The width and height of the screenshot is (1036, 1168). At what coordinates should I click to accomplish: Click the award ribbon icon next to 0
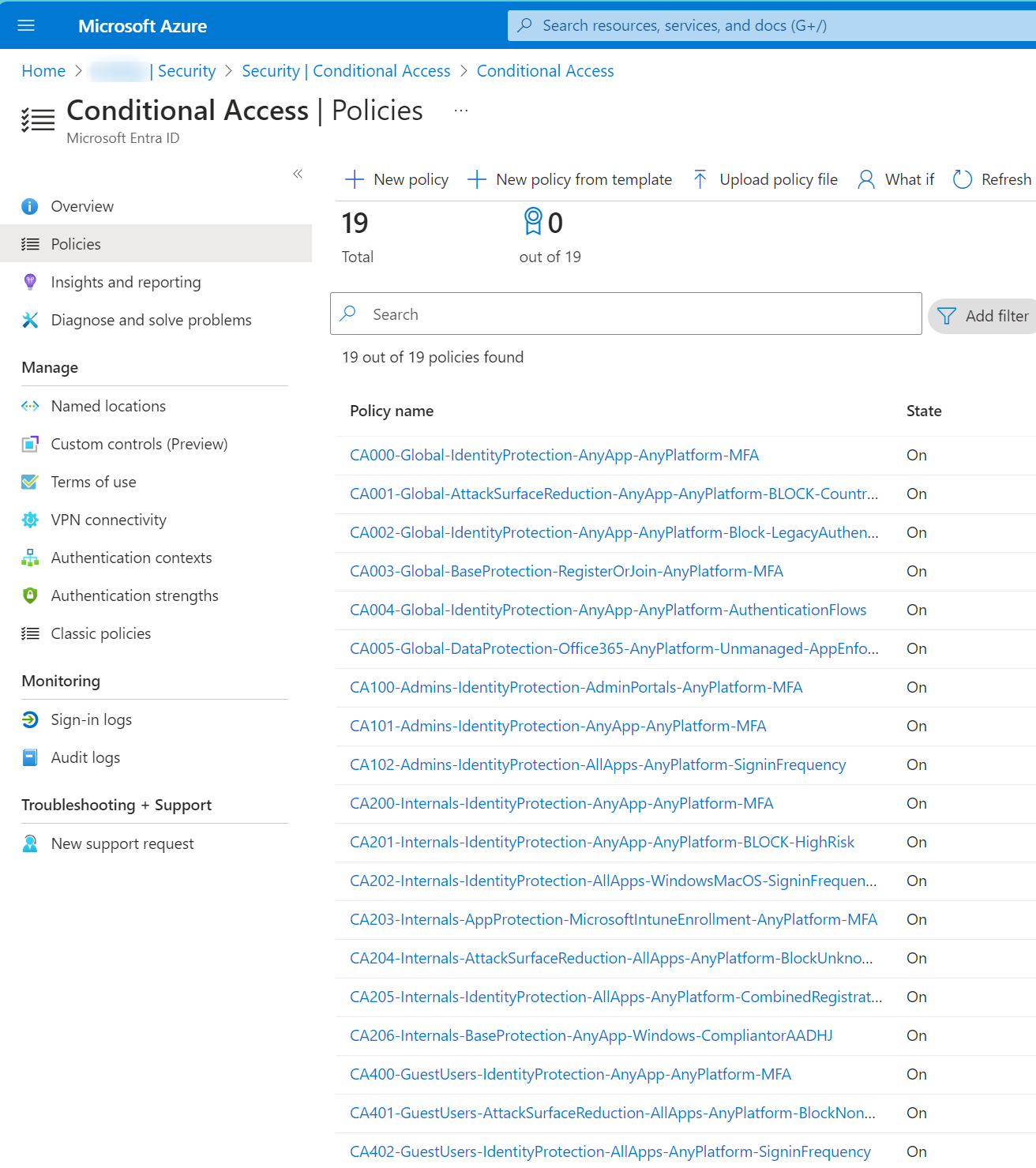(x=533, y=221)
